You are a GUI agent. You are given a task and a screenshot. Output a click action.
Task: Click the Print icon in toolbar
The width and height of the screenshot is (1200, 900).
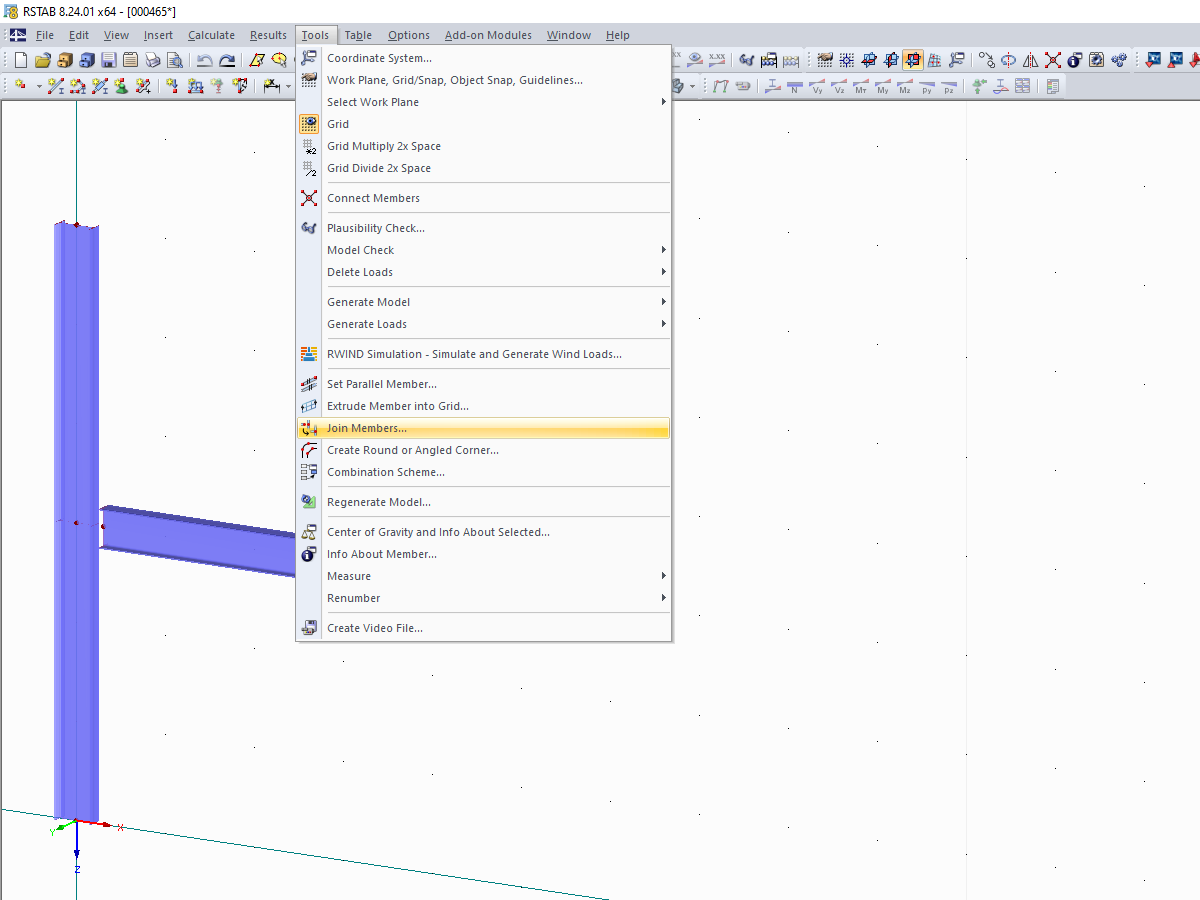153,60
